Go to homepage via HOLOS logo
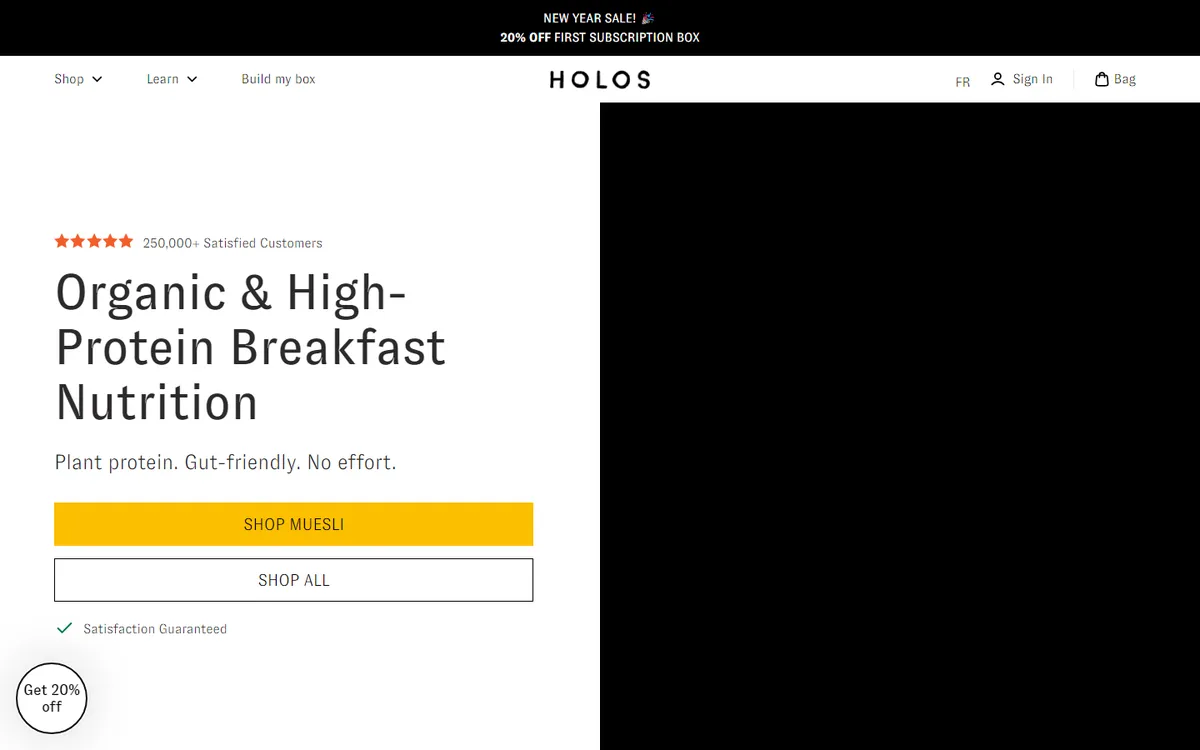This screenshot has width=1200, height=750. pyautogui.click(x=600, y=80)
